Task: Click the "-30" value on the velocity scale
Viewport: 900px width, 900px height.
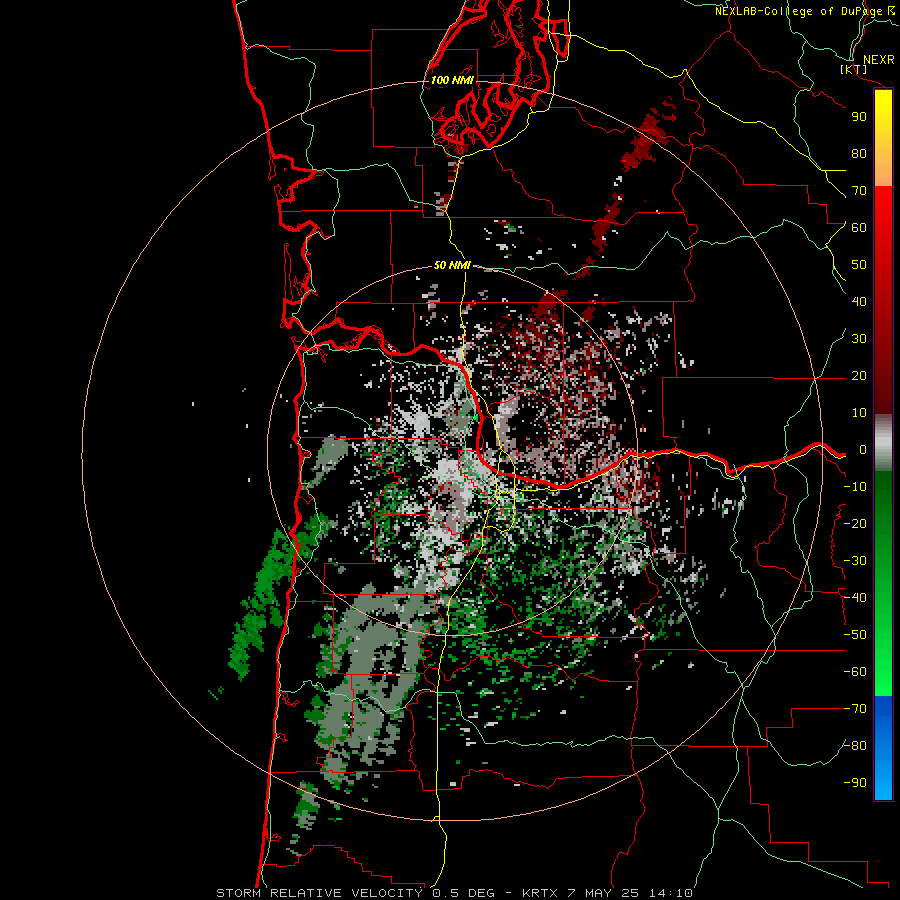Action: point(855,561)
